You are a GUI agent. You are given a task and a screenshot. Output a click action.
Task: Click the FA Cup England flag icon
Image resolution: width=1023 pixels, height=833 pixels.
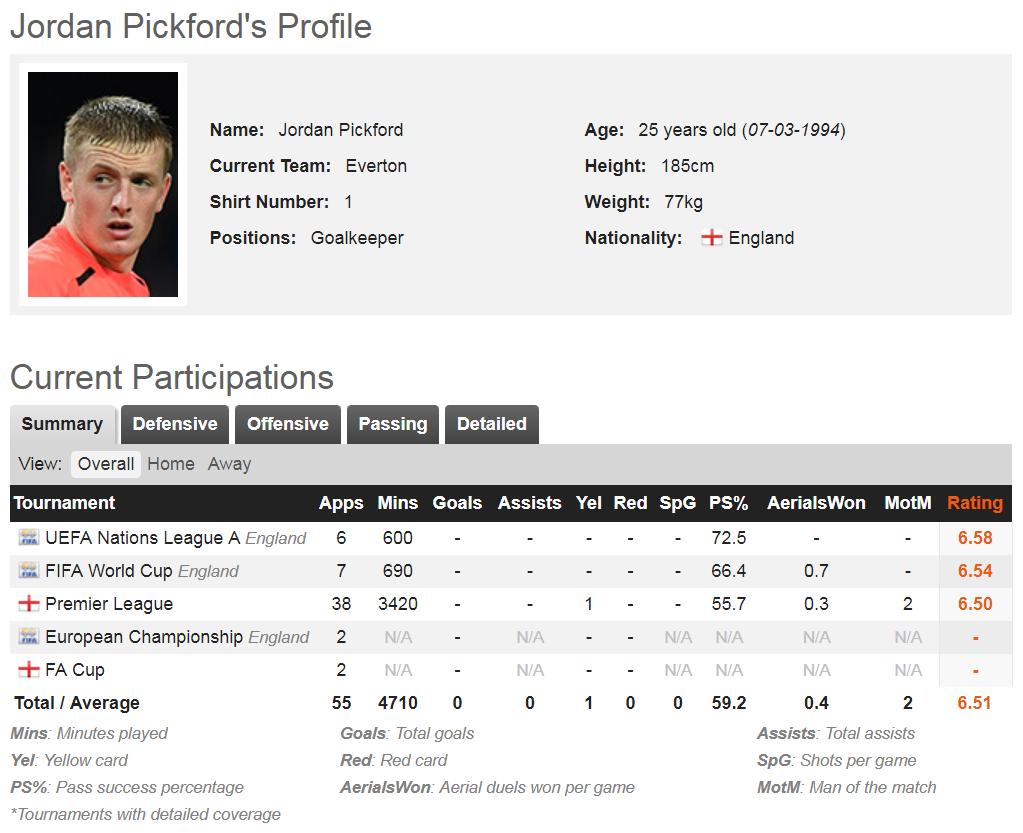(28, 670)
